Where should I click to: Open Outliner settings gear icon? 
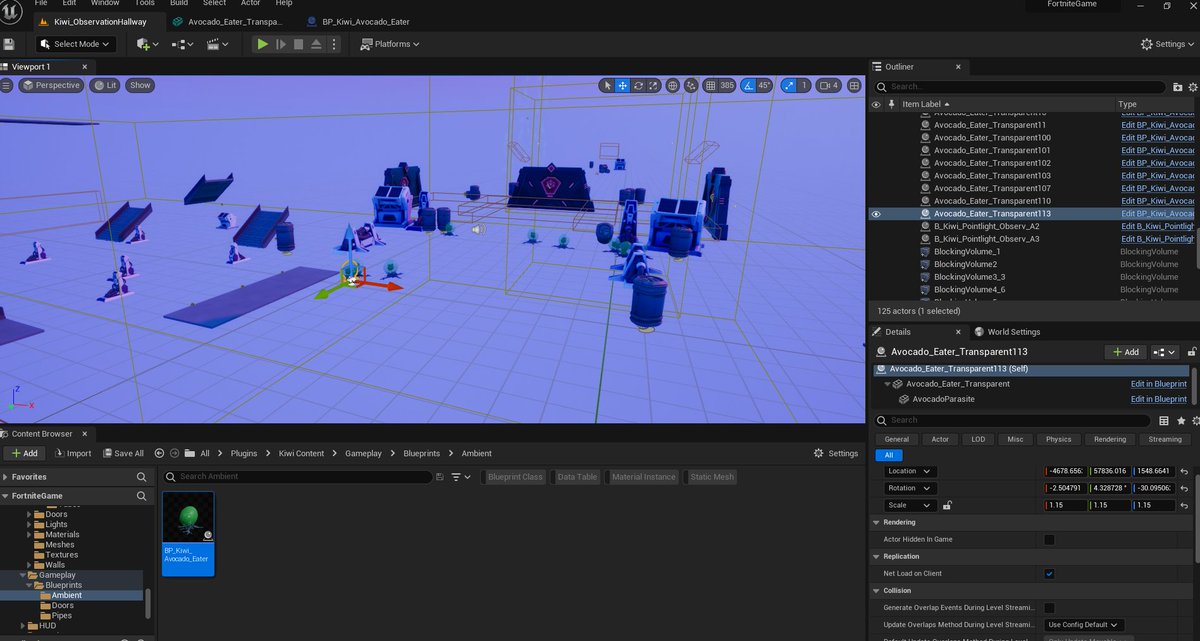[1193, 87]
